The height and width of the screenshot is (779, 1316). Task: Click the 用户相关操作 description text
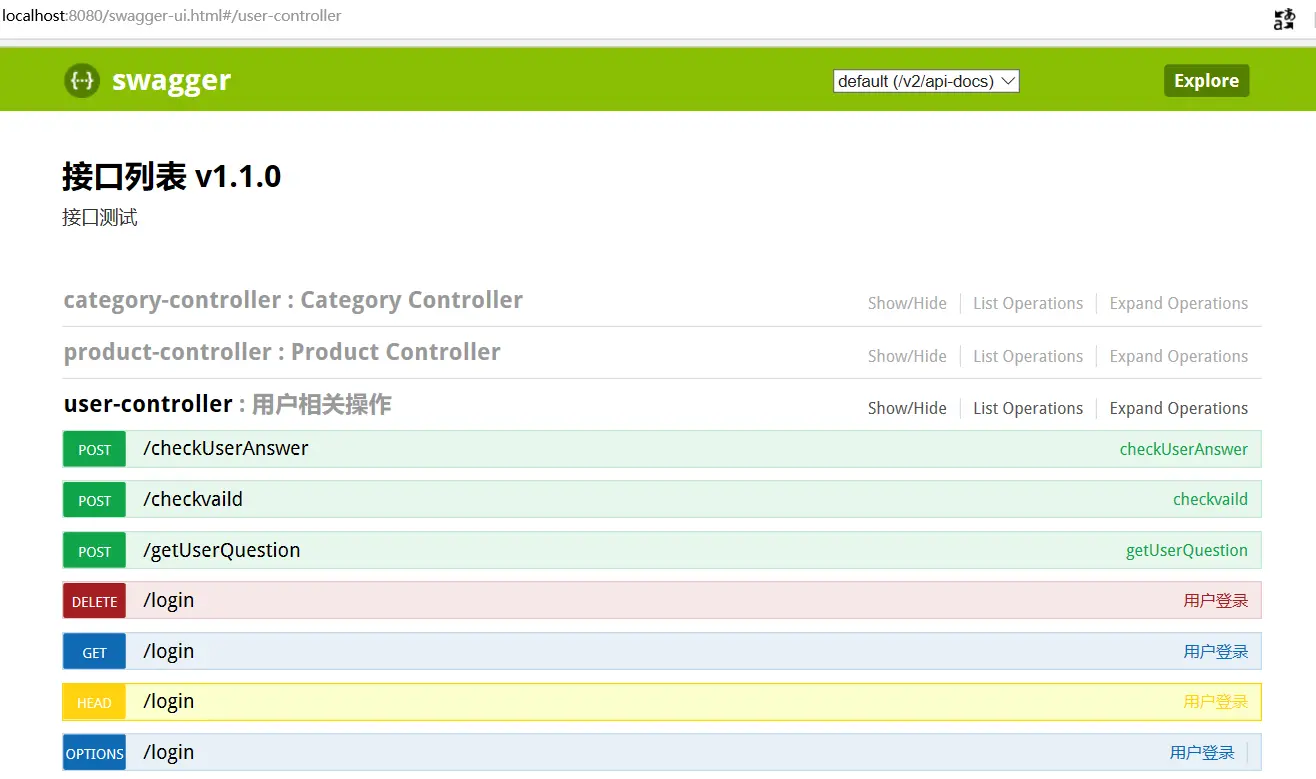click(x=321, y=404)
